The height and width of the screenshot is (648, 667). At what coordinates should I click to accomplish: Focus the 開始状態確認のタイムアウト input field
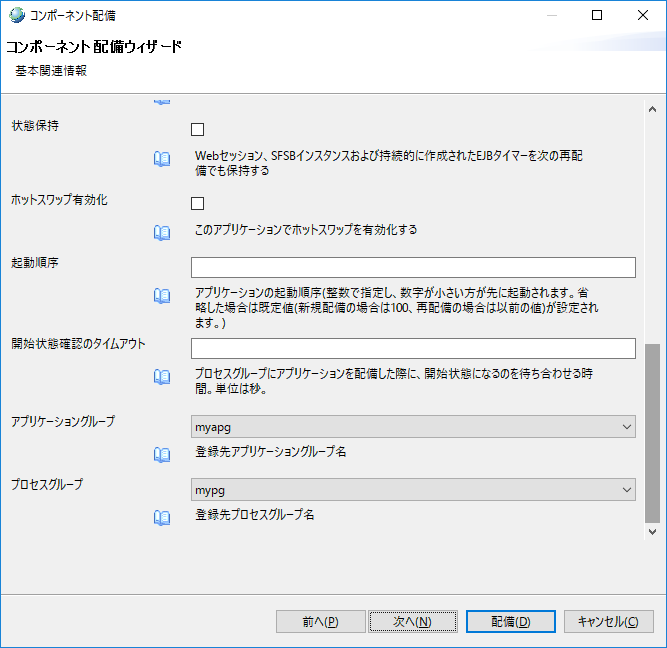413,348
